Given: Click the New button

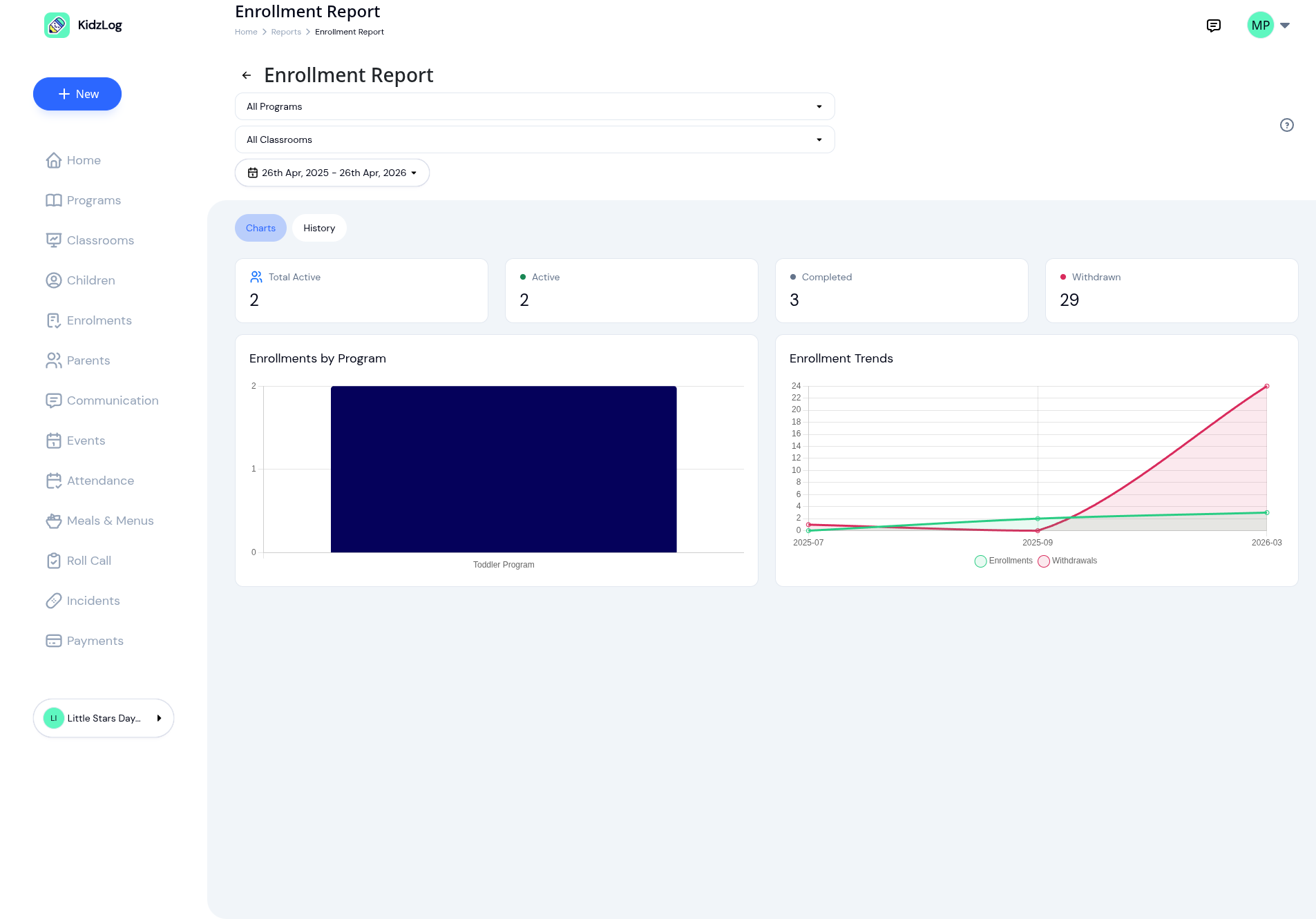Looking at the screenshot, I should (x=77, y=94).
